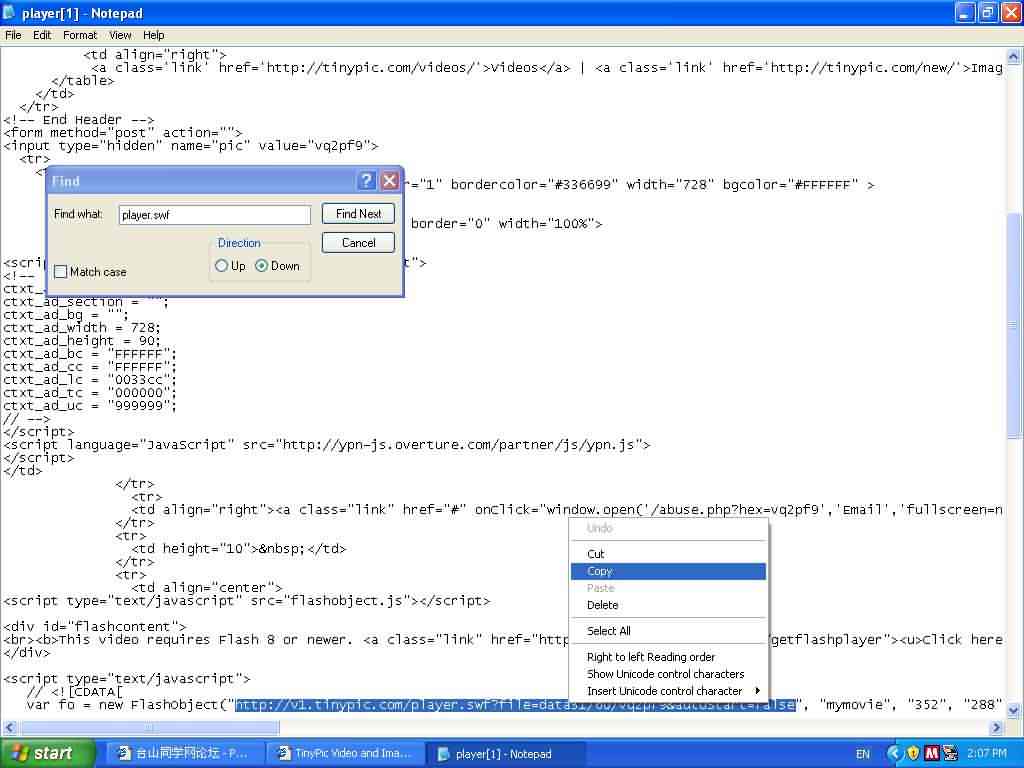The width and height of the screenshot is (1024, 768).
Task: Click the network computers icon in tray
Action: [949, 753]
